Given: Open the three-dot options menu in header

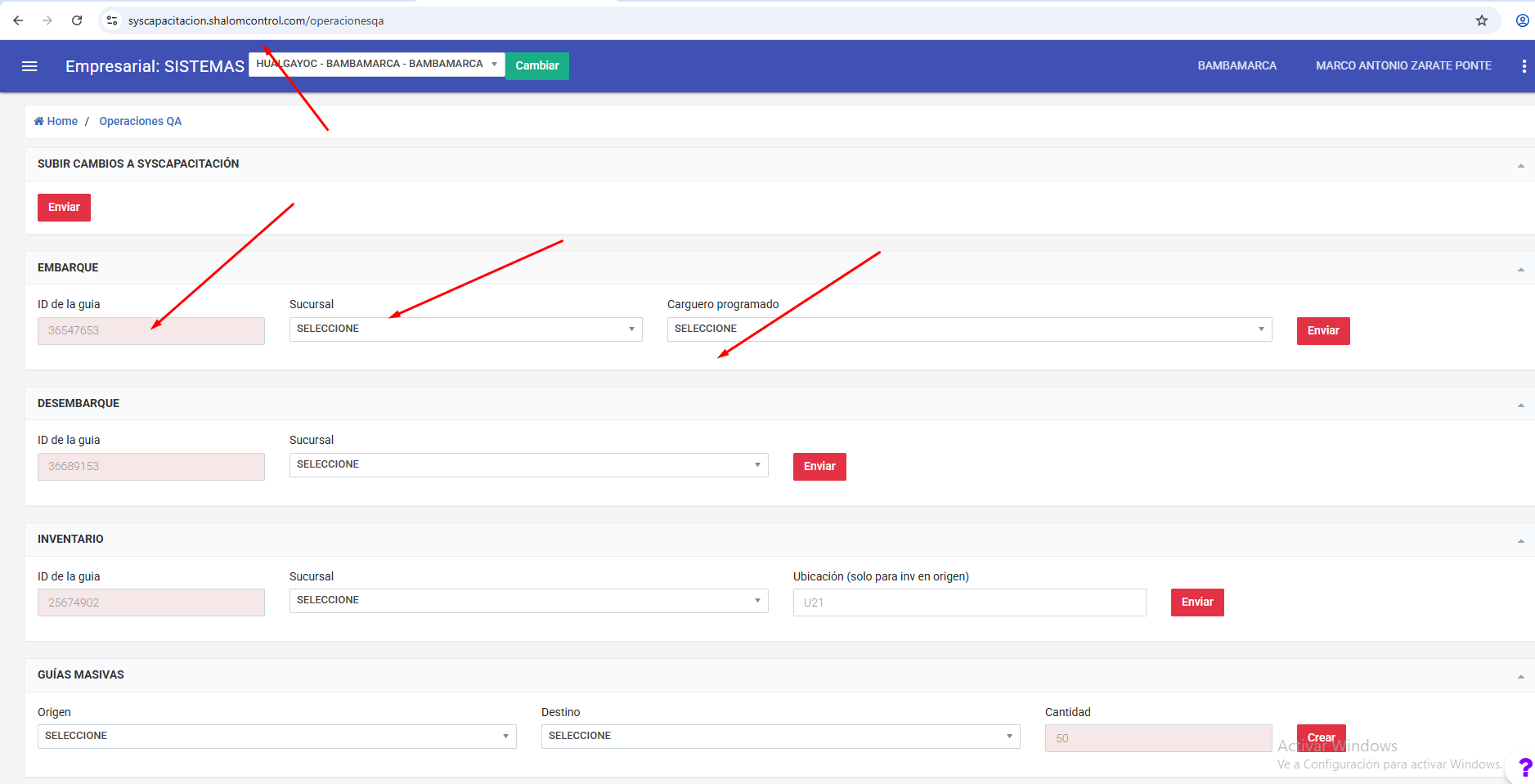Looking at the screenshot, I should 1524,66.
